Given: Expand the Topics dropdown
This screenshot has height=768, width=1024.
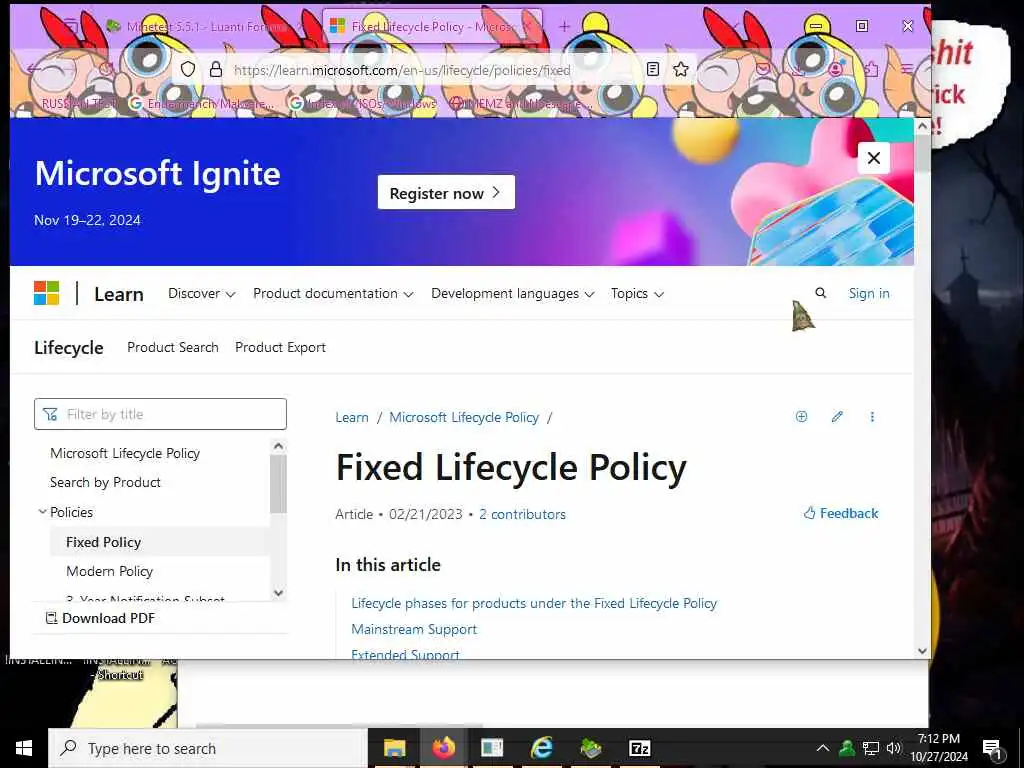Looking at the screenshot, I should 637,293.
